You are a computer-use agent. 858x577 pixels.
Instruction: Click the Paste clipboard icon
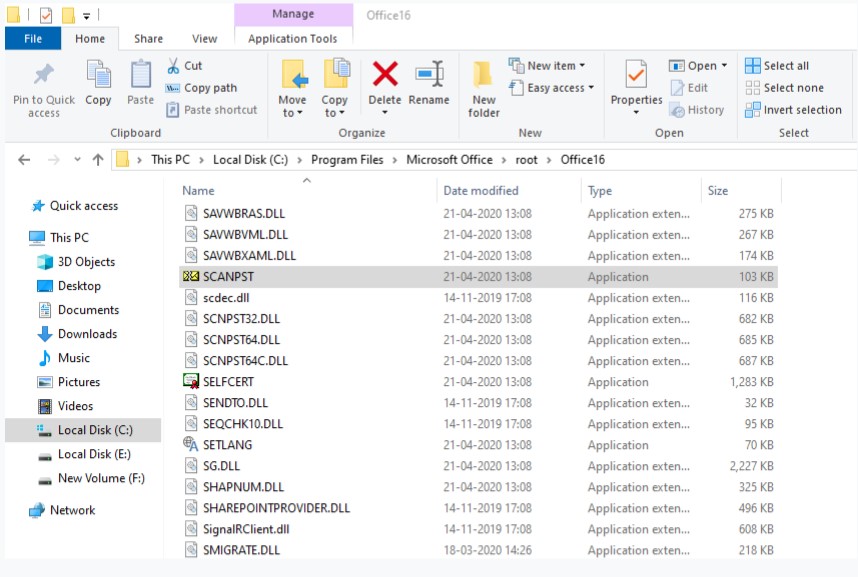141,76
